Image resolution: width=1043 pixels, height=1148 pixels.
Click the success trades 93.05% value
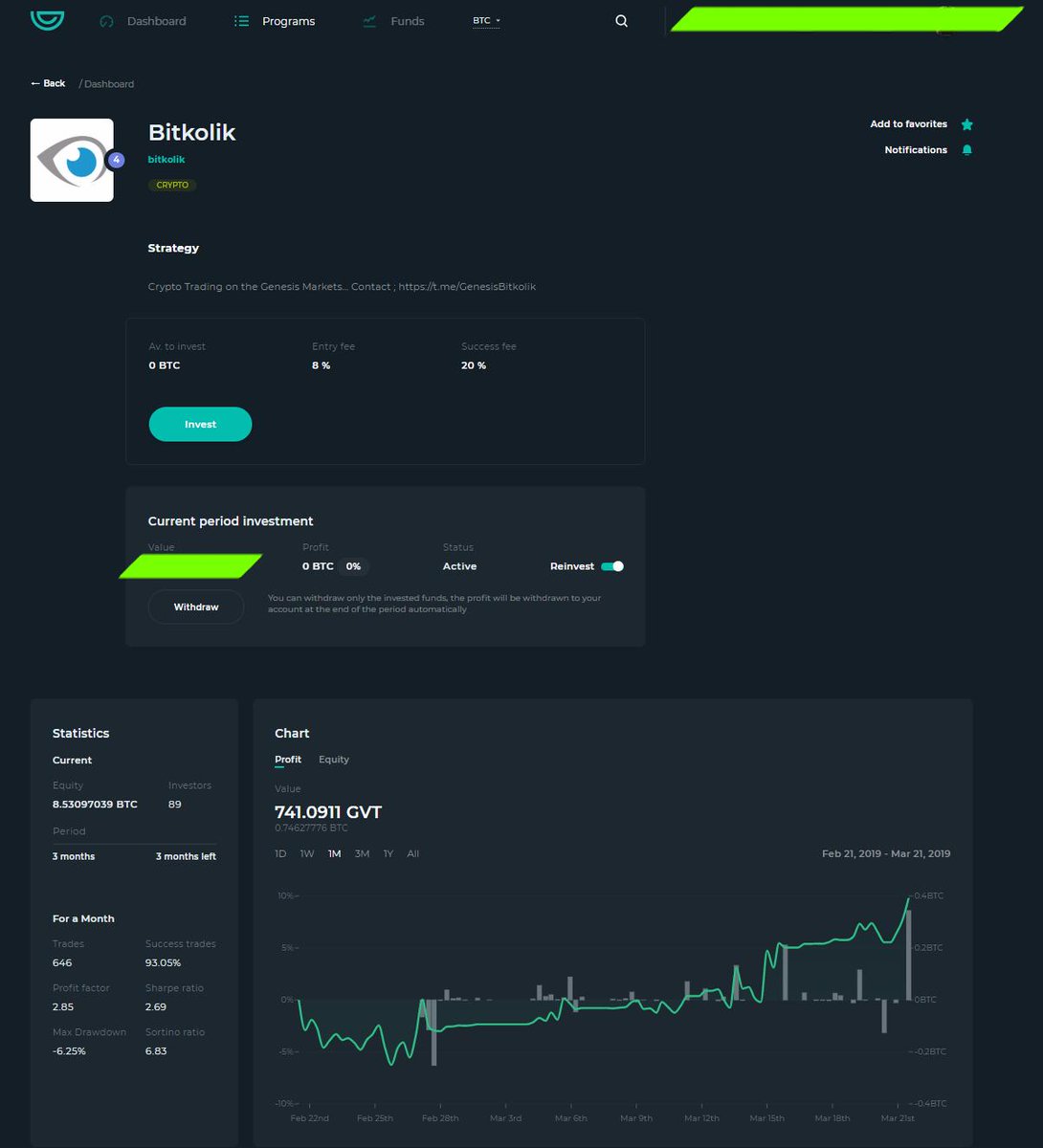(163, 962)
